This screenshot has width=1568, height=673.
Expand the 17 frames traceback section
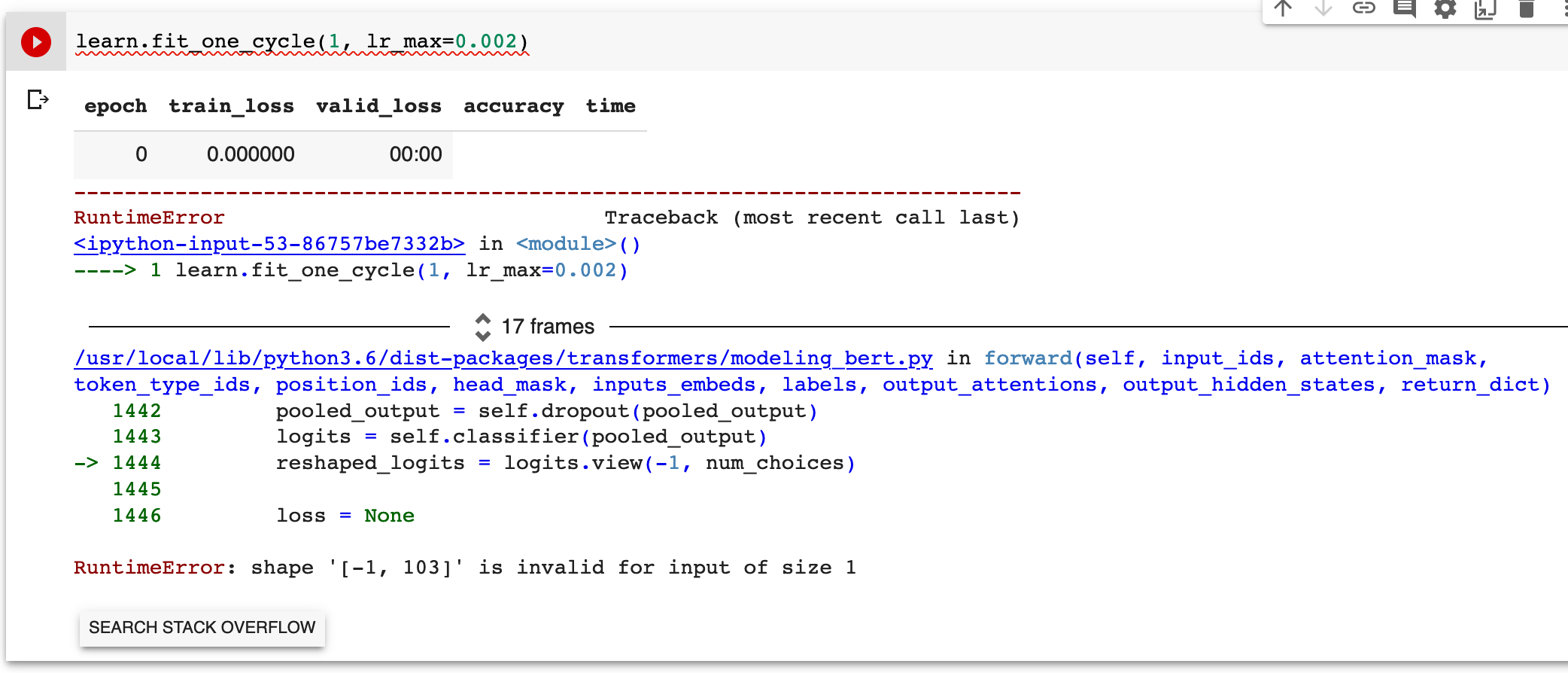point(535,327)
